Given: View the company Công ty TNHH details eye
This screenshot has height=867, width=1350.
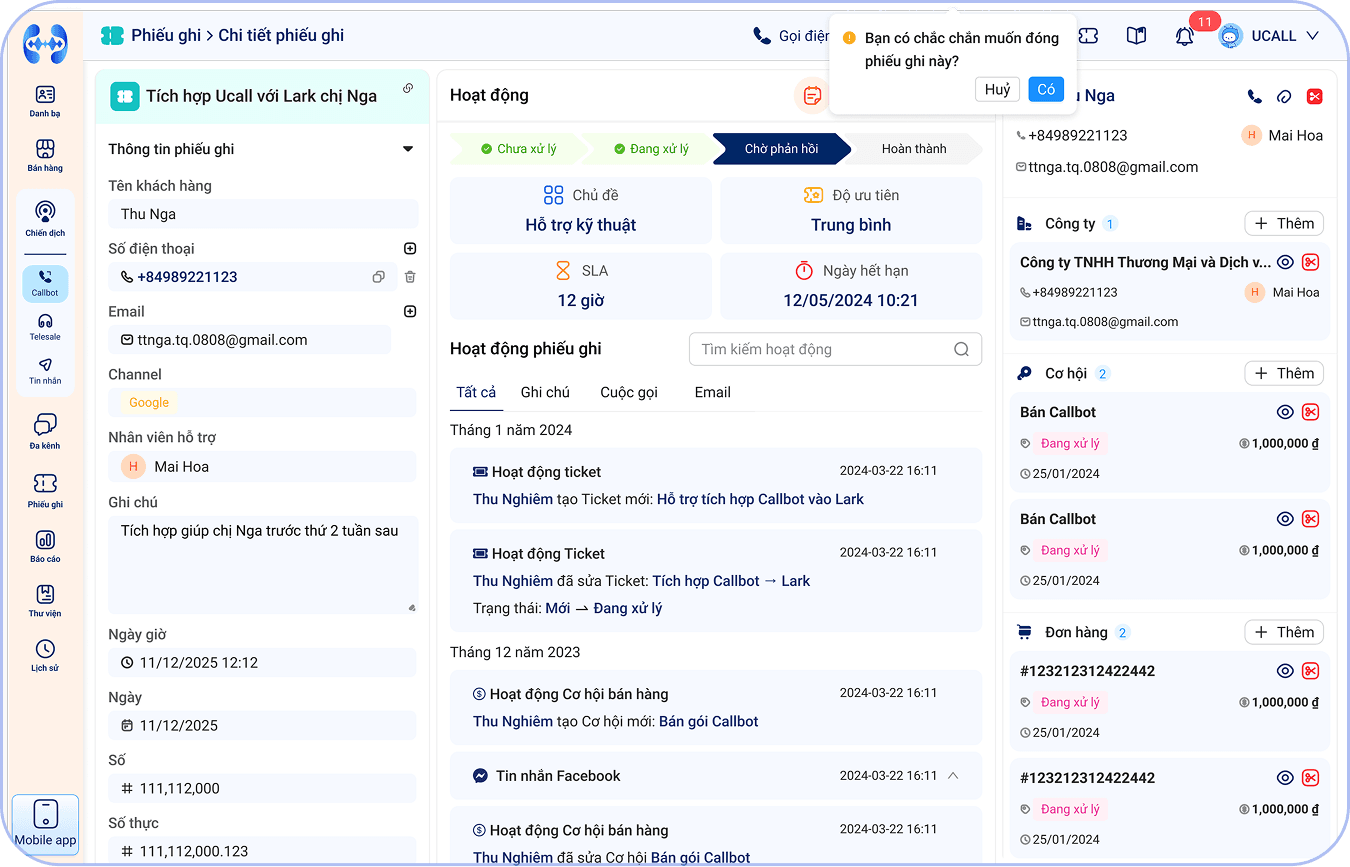Looking at the screenshot, I should [x=1285, y=263].
